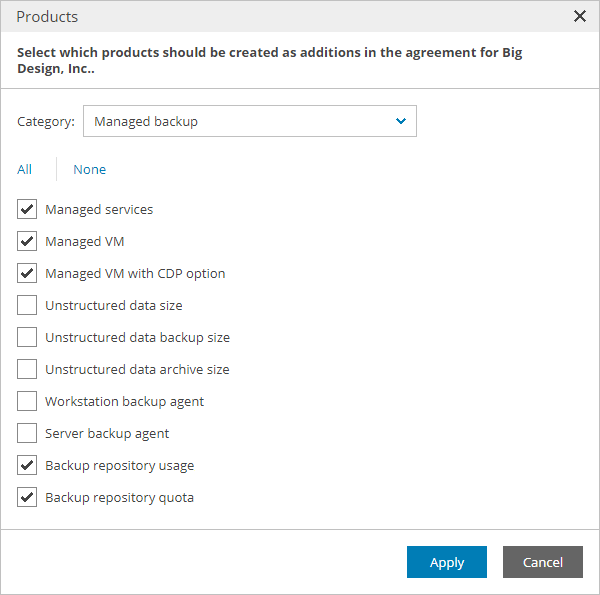Tick Unstructured data archive size checkbox
Screen dimensions: 600x595
pos(27,369)
